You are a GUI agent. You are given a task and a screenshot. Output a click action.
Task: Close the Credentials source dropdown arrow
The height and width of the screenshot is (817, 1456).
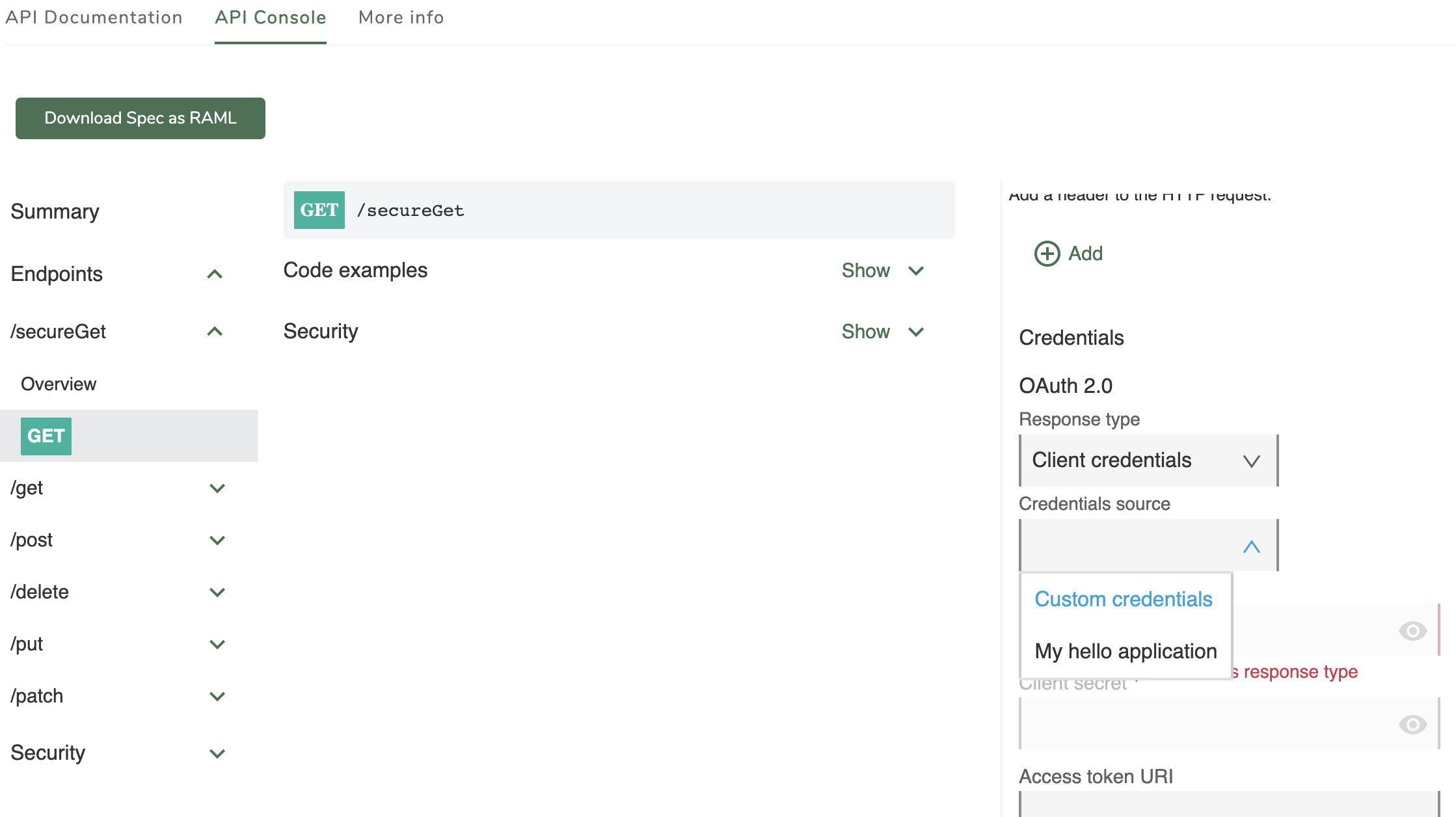[1251, 546]
